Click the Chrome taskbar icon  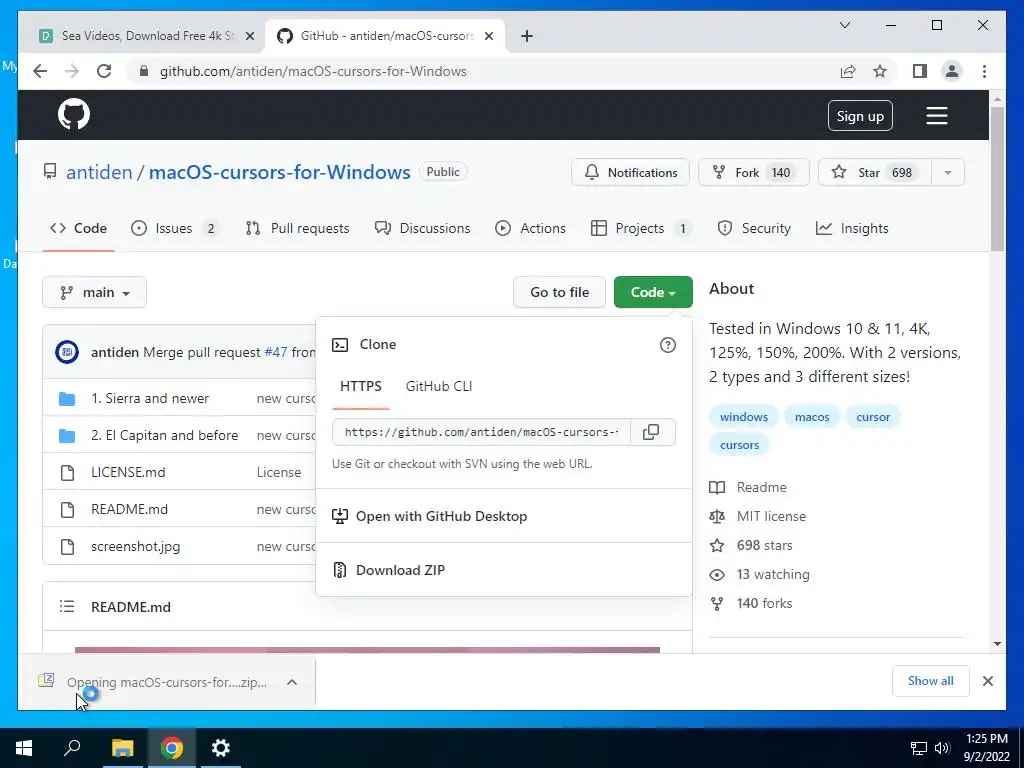(172, 748)
